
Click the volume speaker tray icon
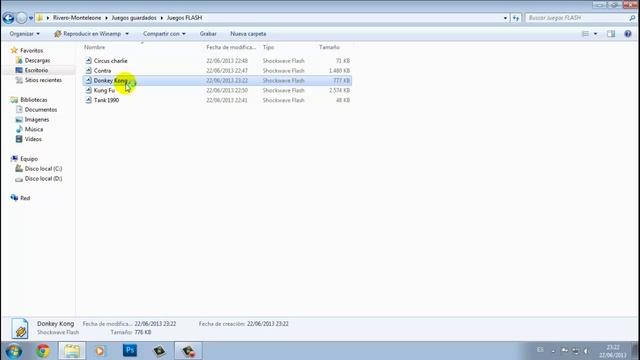pos(586,351)
